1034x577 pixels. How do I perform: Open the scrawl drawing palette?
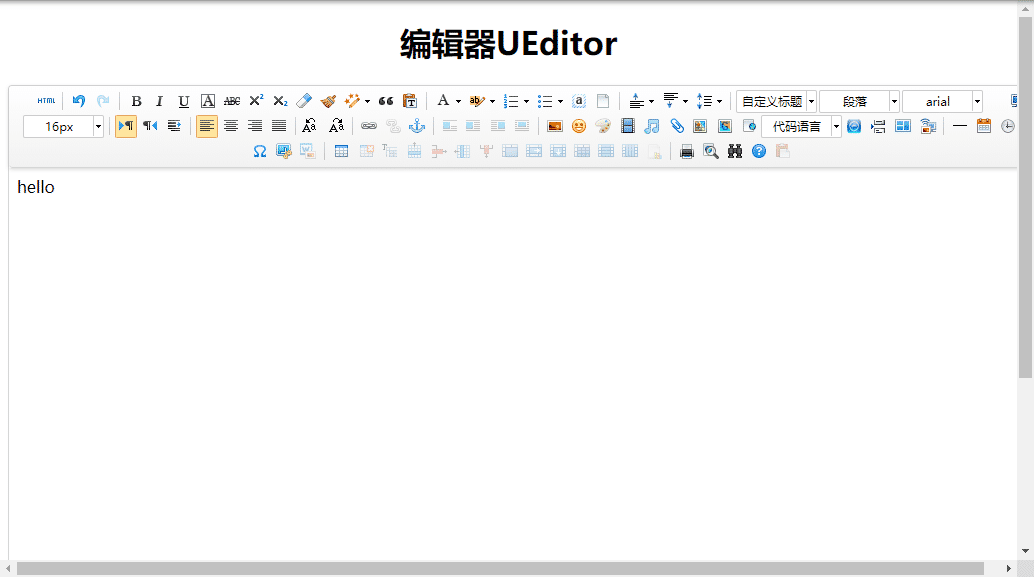click(x=603, y=126)
